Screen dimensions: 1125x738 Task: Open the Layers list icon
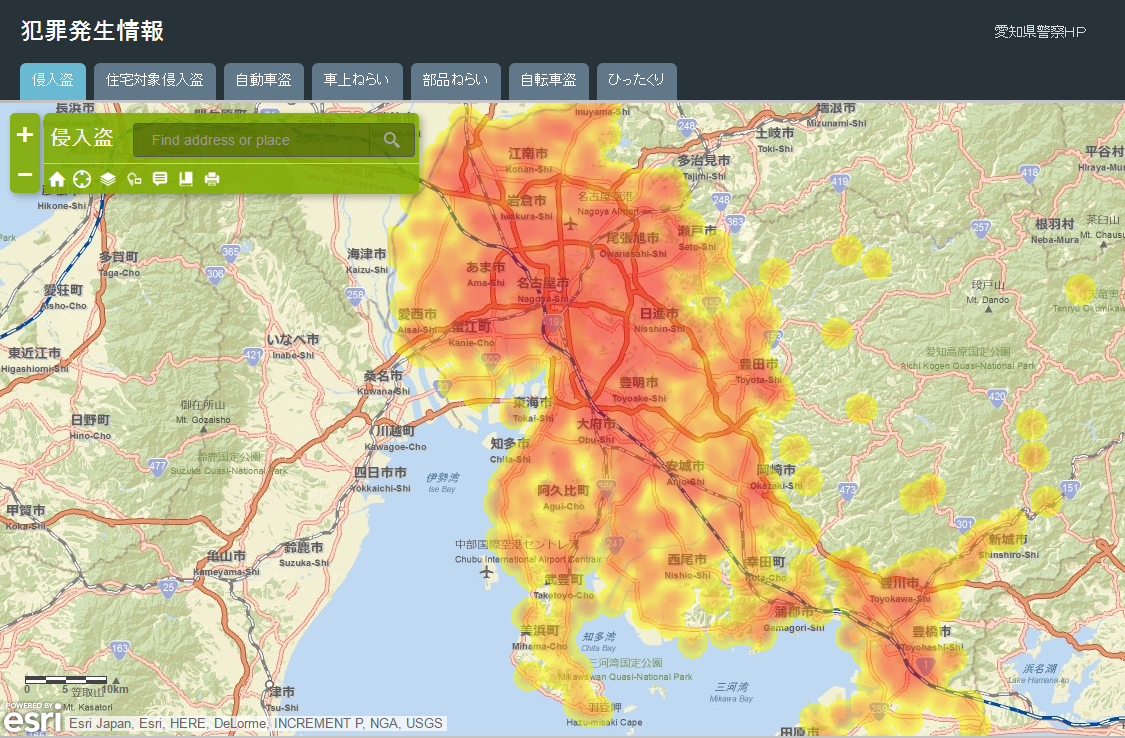(x=108, y=178)
